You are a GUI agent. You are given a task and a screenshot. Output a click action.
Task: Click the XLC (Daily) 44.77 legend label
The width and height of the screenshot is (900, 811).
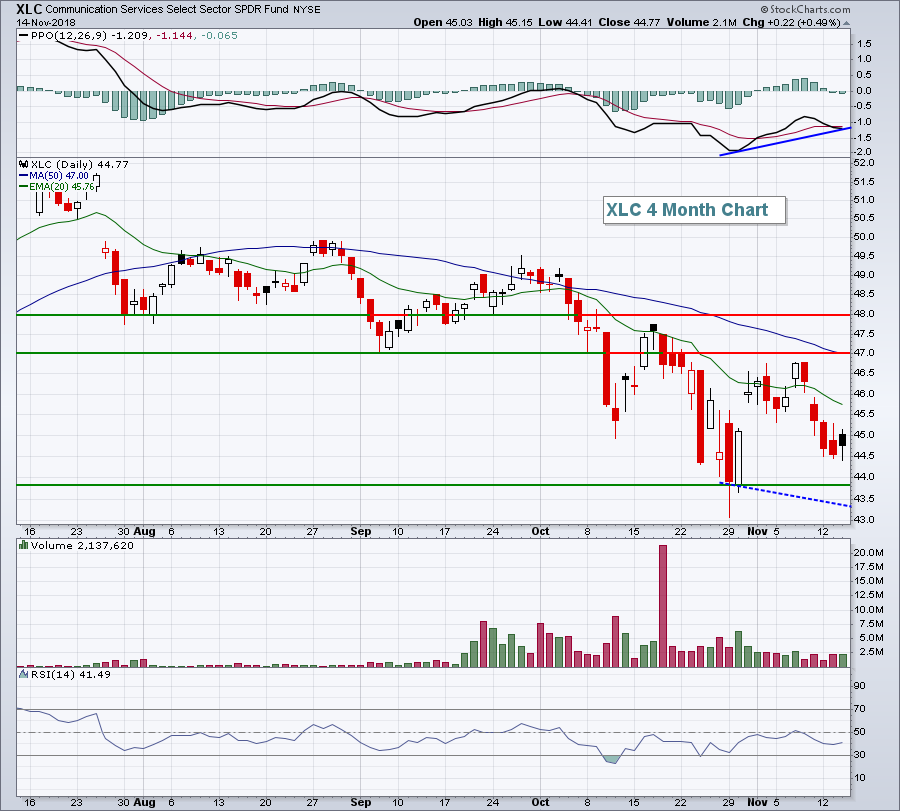(x=80, y=164)
